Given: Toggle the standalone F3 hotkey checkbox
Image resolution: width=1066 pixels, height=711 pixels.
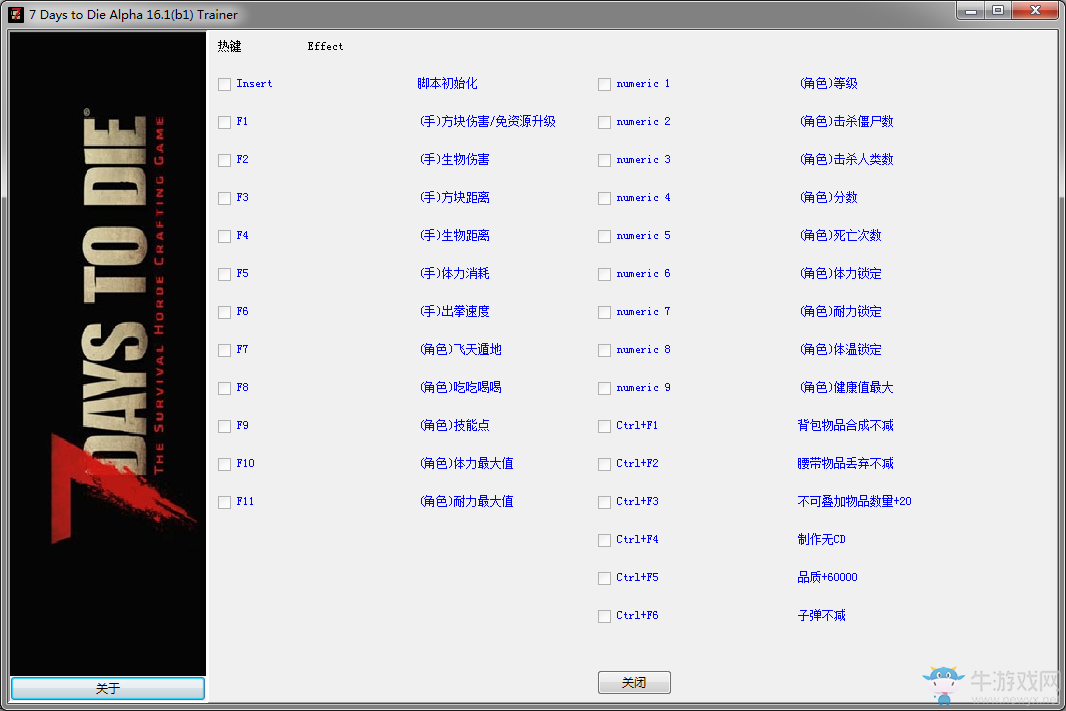Looking at the screenshot, I should (x=224, y=198).
